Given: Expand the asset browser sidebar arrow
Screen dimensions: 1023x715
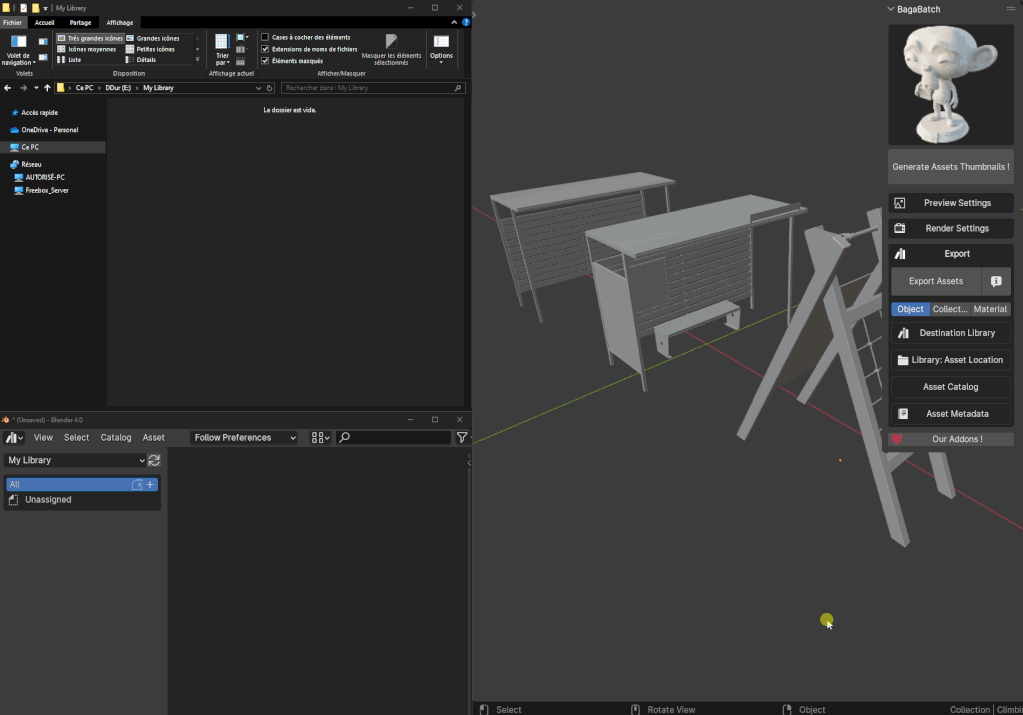Looking at the screenshot, I should click(x=468, y=463).
